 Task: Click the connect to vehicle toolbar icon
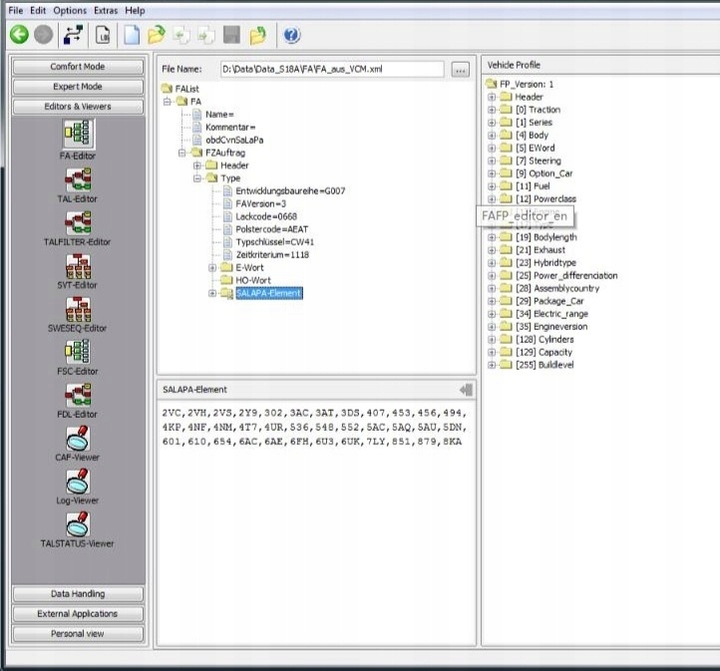click(72, 35)
